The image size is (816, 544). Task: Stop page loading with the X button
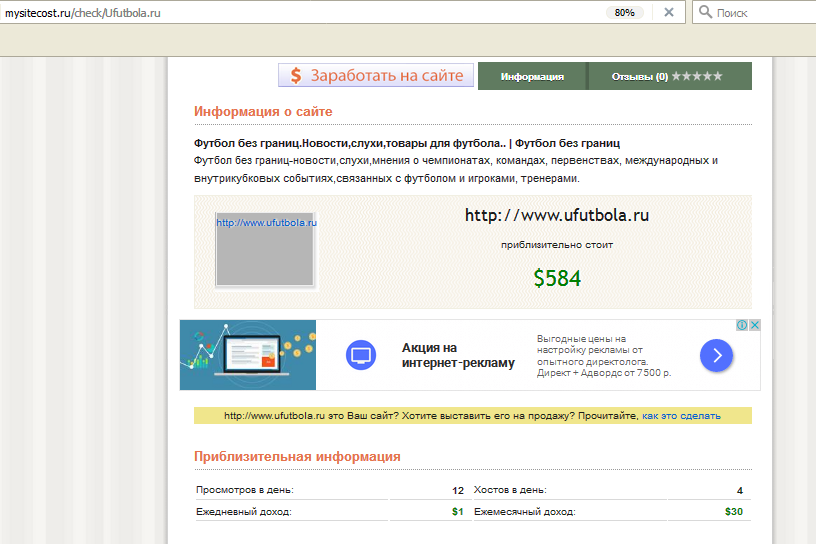point(669,12)
